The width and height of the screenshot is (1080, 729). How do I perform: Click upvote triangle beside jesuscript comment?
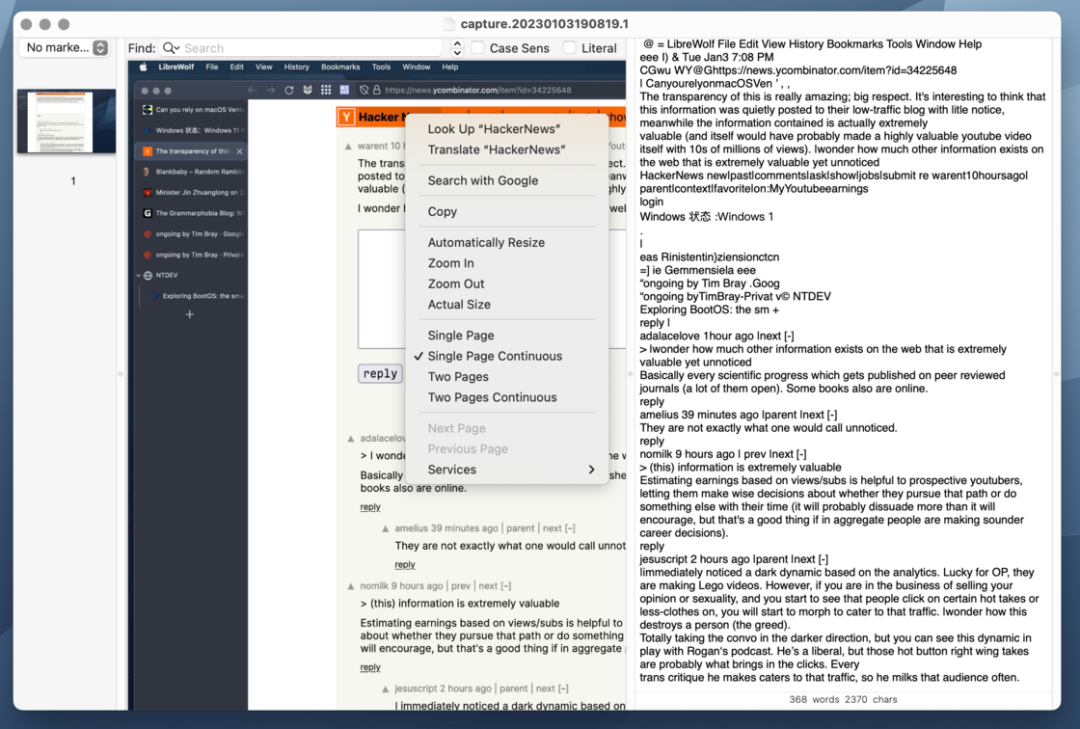pyautogui.click(x=385, y=689)
